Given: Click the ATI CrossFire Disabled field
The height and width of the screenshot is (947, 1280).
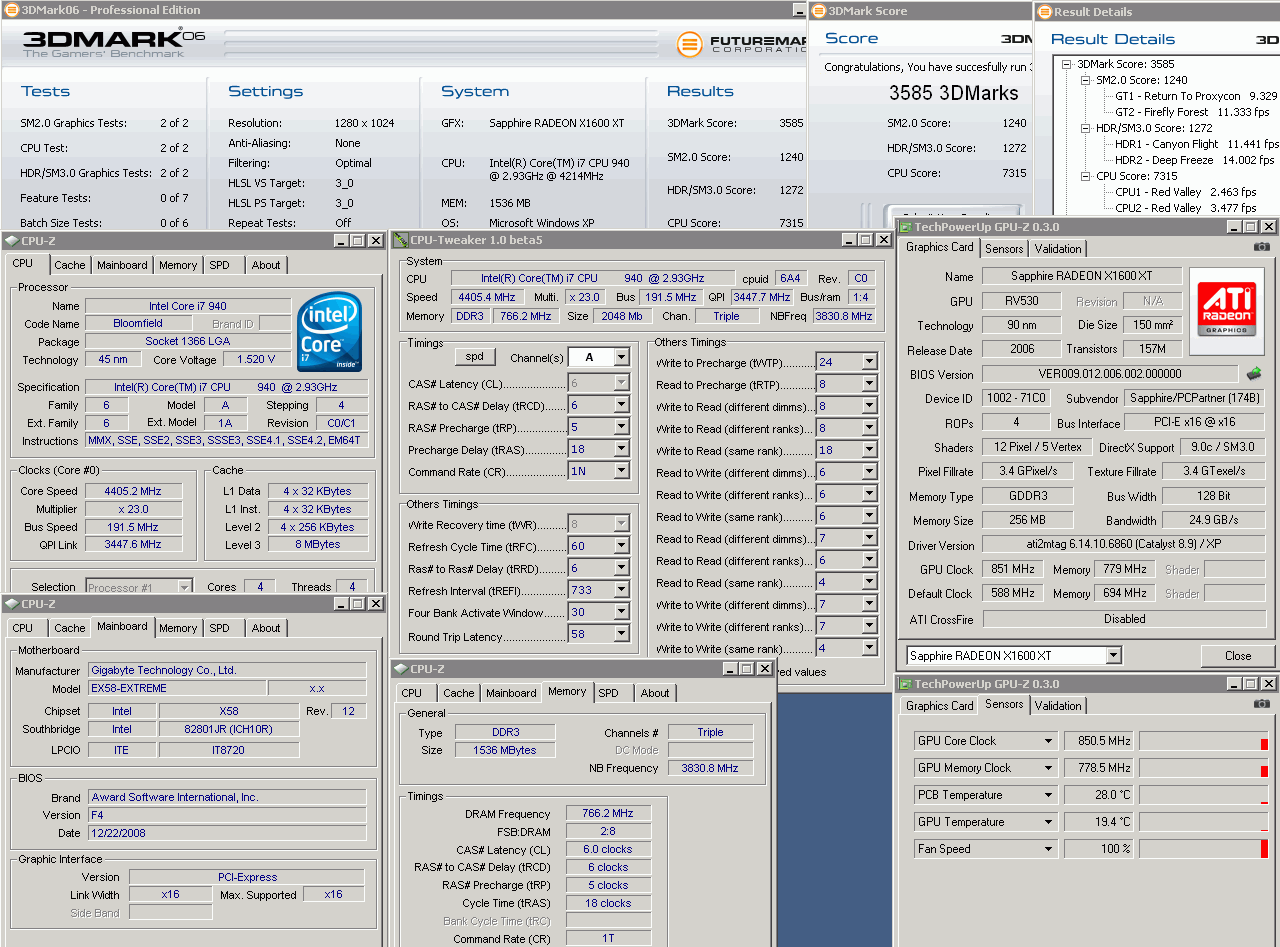Looking at the screenshot, I should click(x=1124, y=619).
